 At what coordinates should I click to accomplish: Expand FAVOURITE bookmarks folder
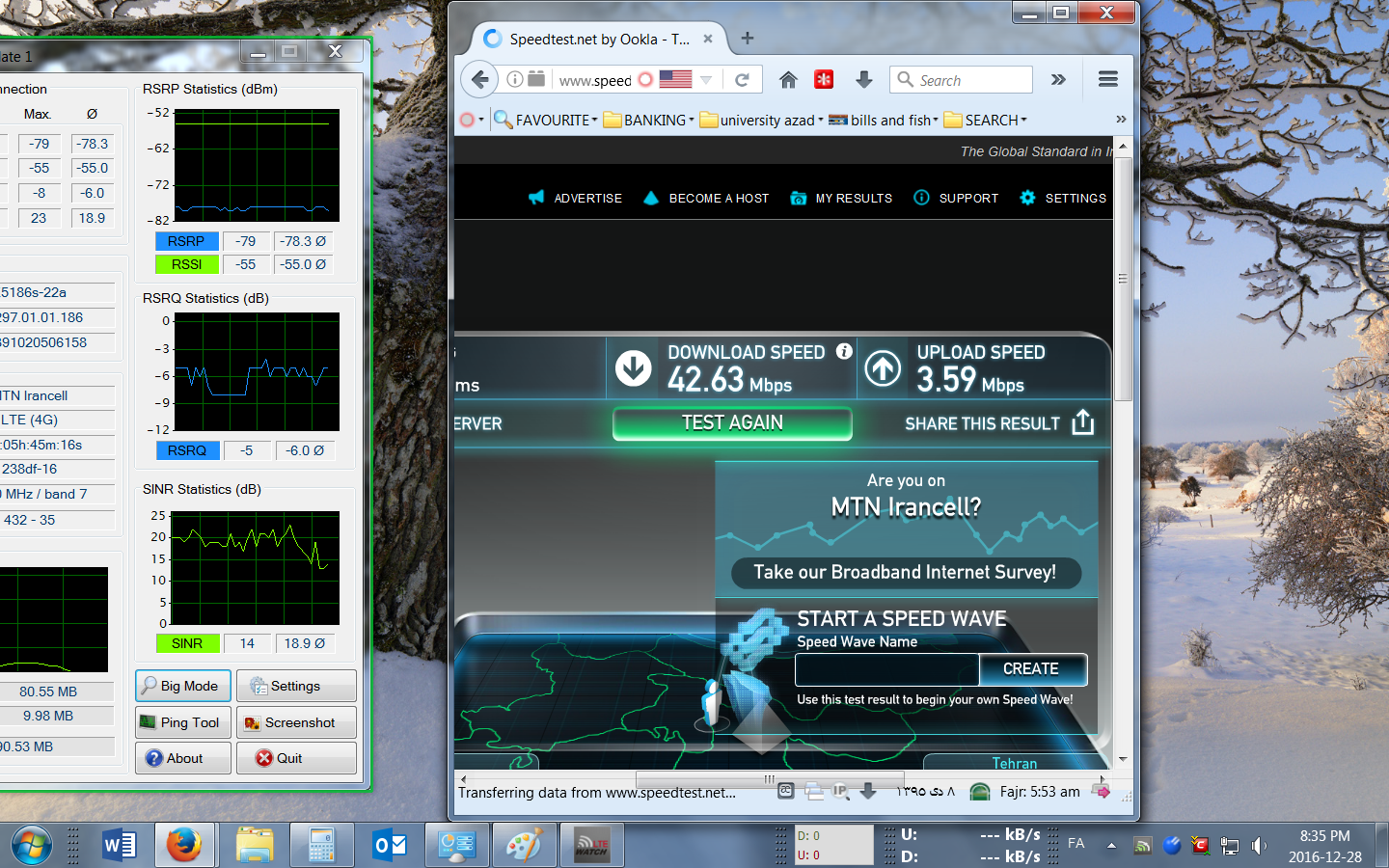pos(546,120)
